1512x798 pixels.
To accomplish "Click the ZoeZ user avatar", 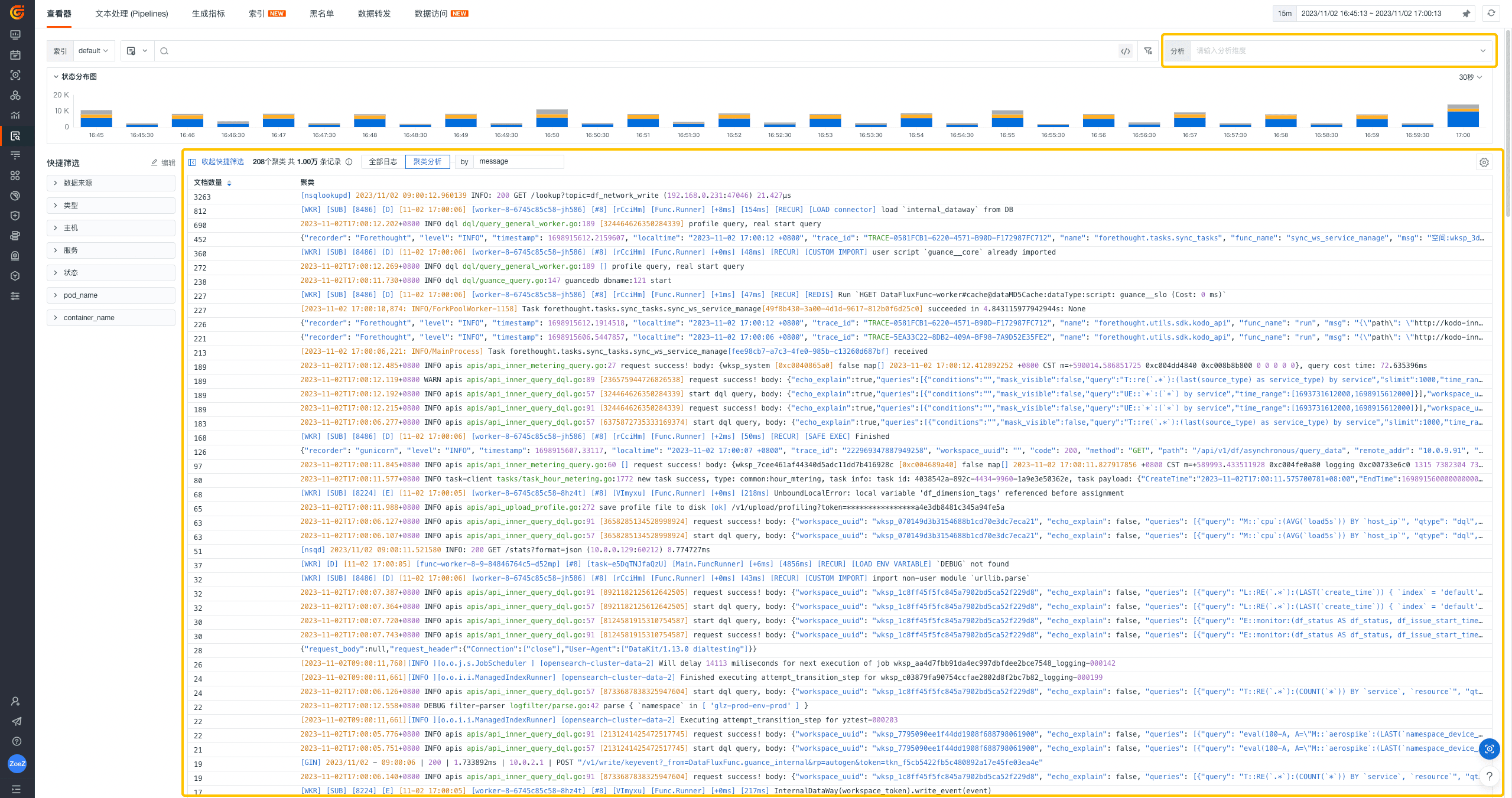I will coord(17,763).
